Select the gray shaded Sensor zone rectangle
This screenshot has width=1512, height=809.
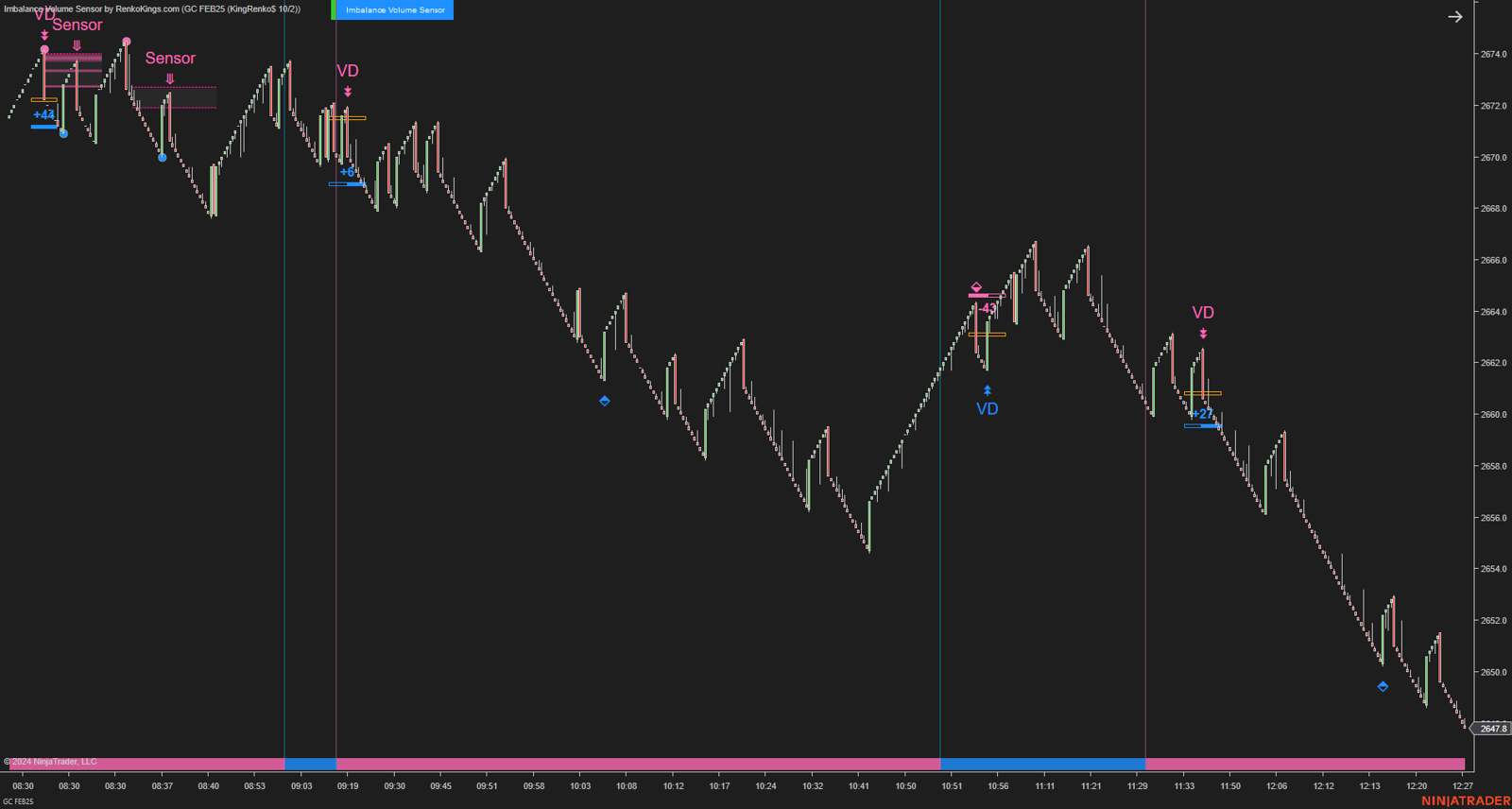point(175,97)
